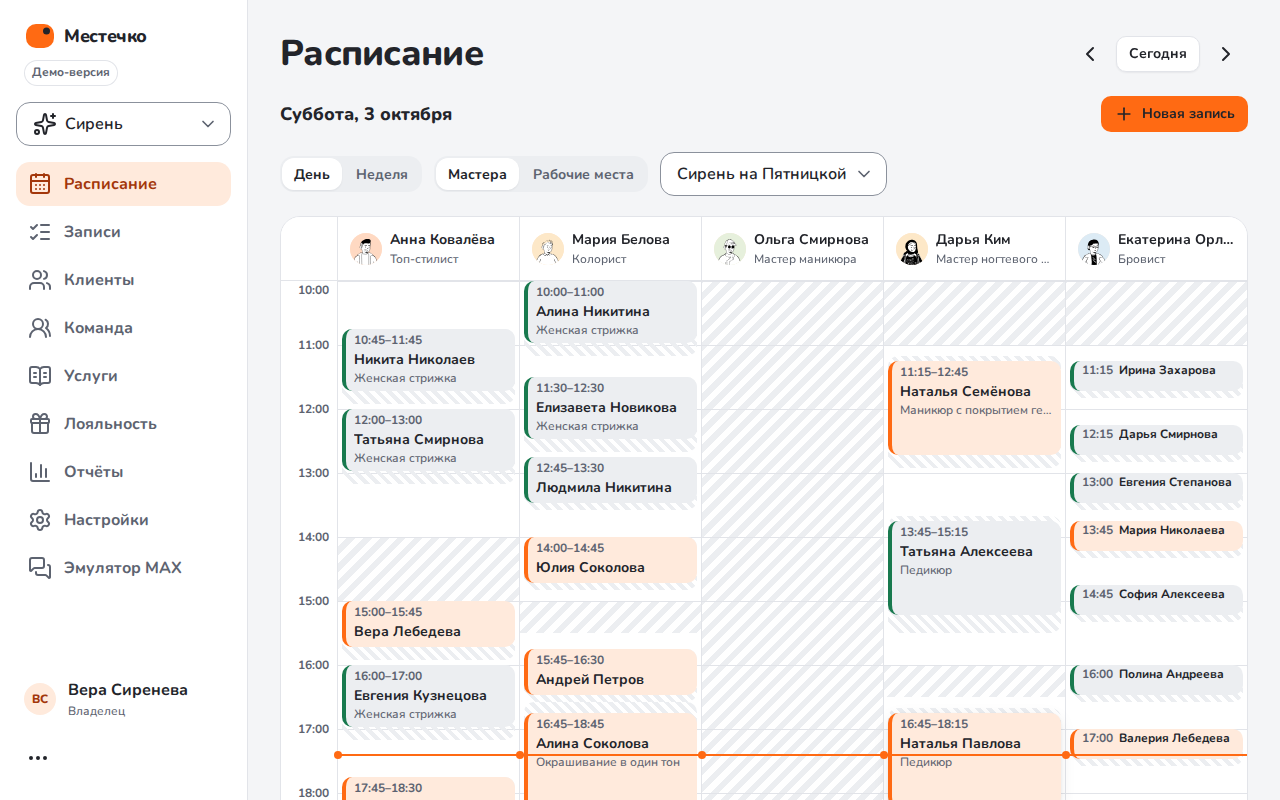Open Записи in the sidebar

123,232
